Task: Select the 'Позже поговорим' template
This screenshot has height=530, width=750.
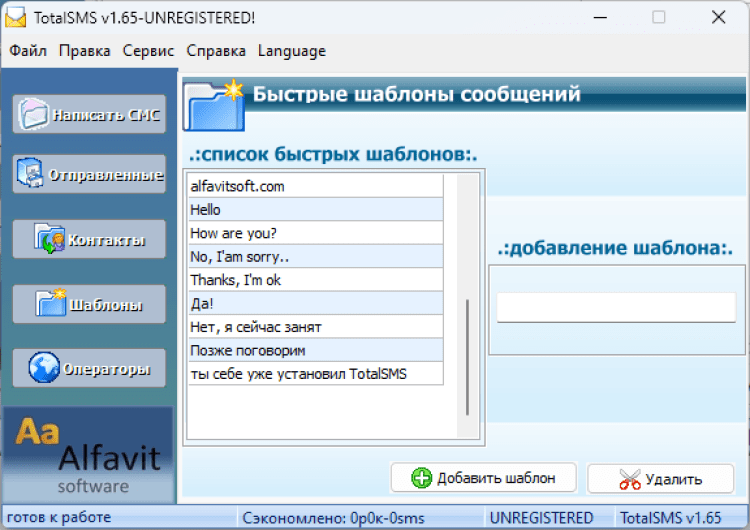Action: (316, 350)
